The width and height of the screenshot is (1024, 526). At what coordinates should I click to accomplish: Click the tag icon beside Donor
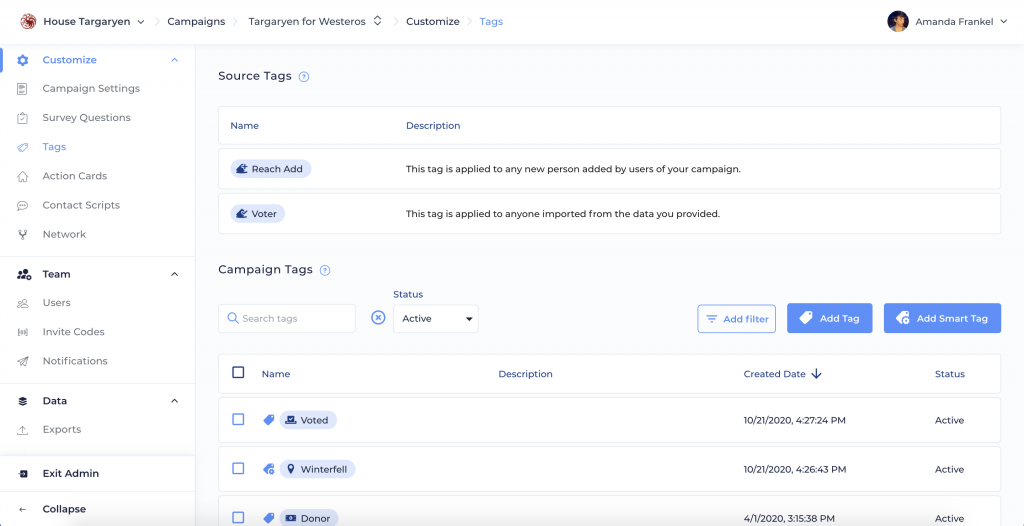(268, 518)
